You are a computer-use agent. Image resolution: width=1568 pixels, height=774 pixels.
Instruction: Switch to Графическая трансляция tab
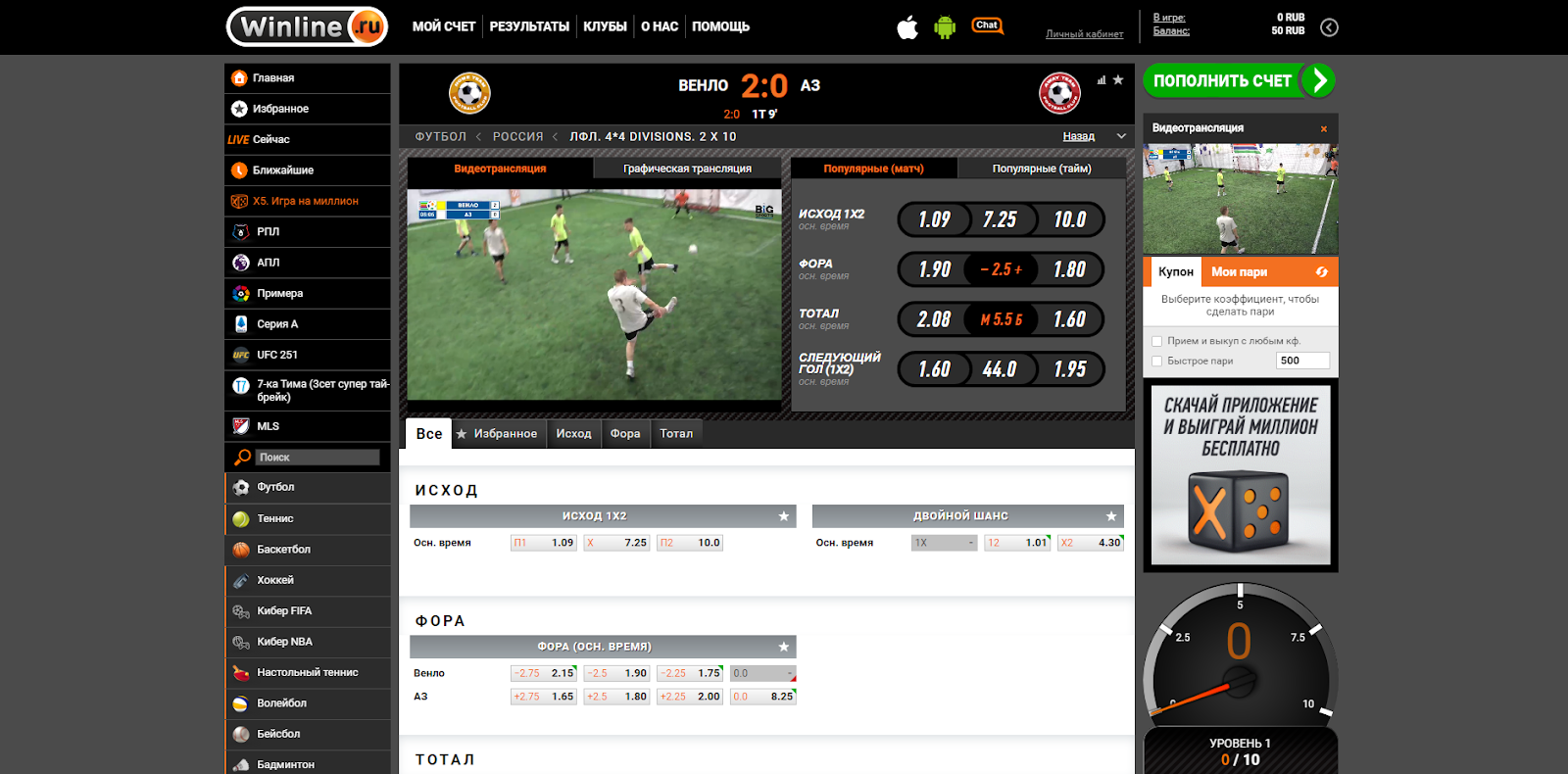[687, 169]
